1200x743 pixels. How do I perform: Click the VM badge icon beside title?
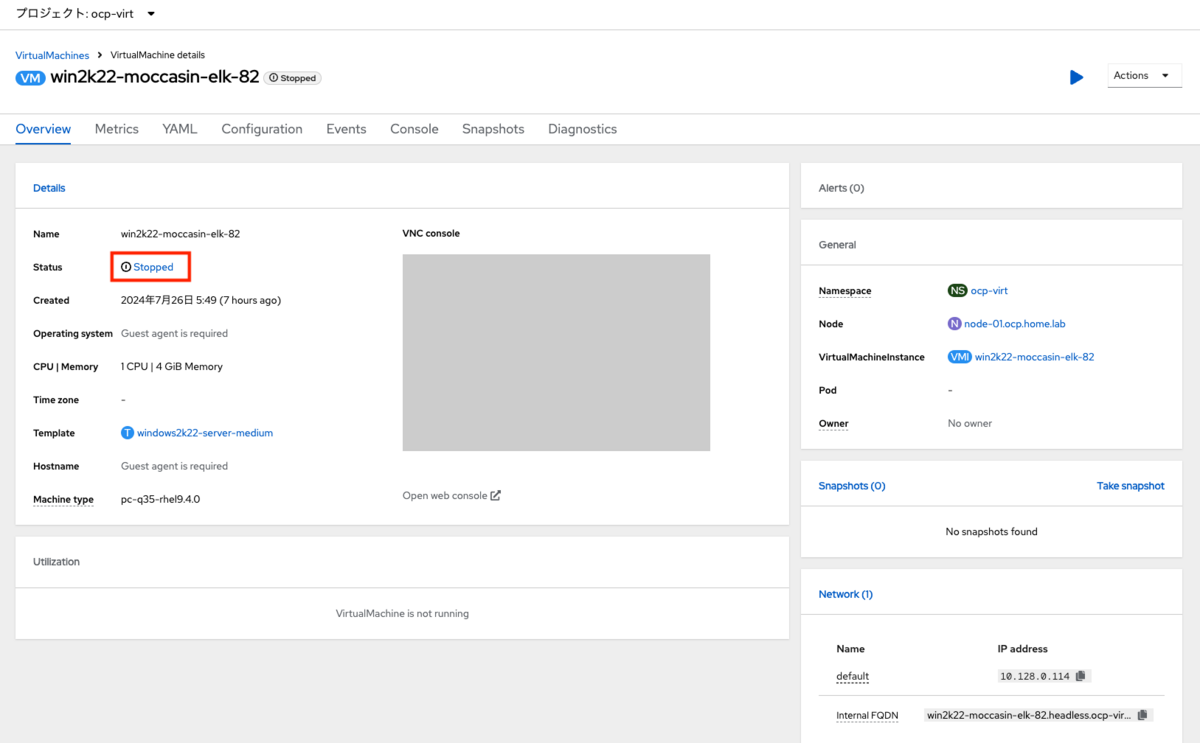(x=31, y=78)
